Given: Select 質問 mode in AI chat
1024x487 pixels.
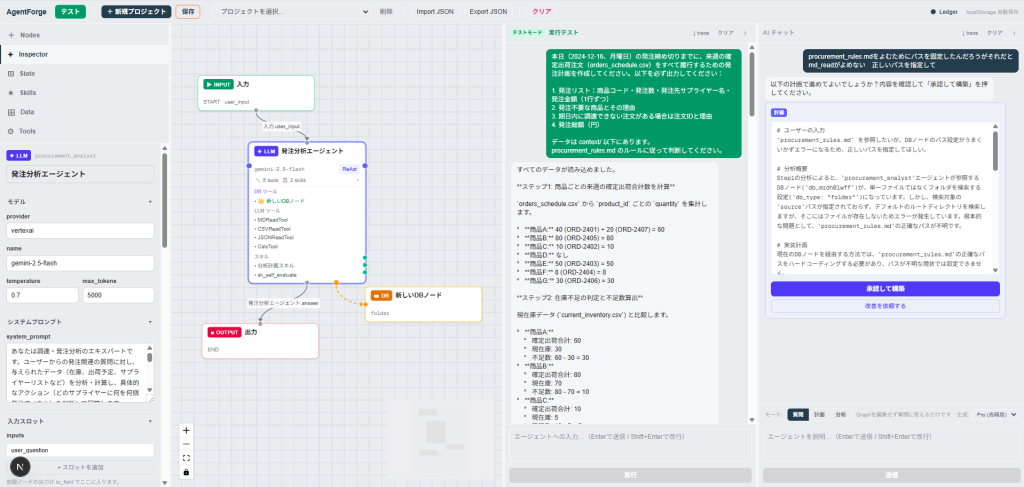Looking at the screenshot, I should click(797, 414).
